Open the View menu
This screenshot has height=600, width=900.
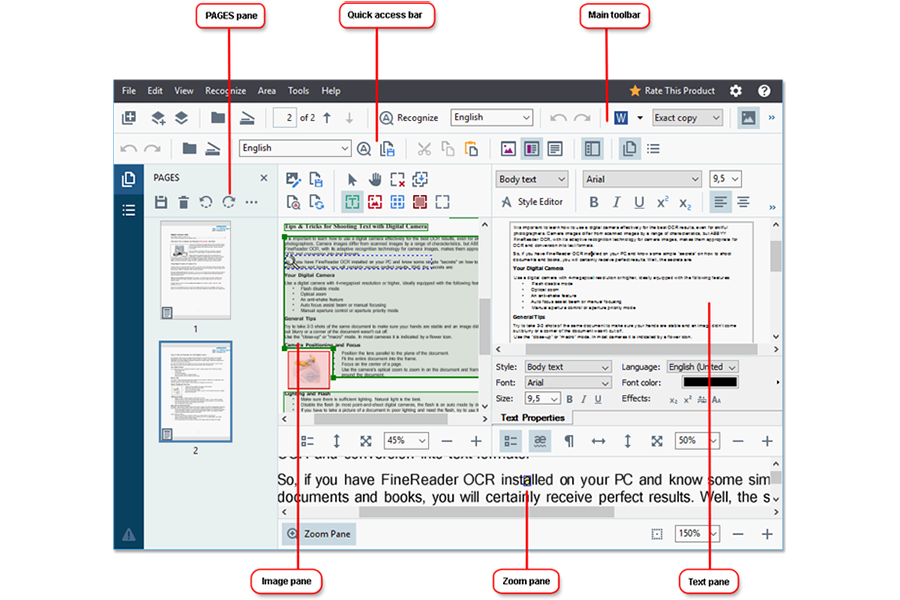184,91
